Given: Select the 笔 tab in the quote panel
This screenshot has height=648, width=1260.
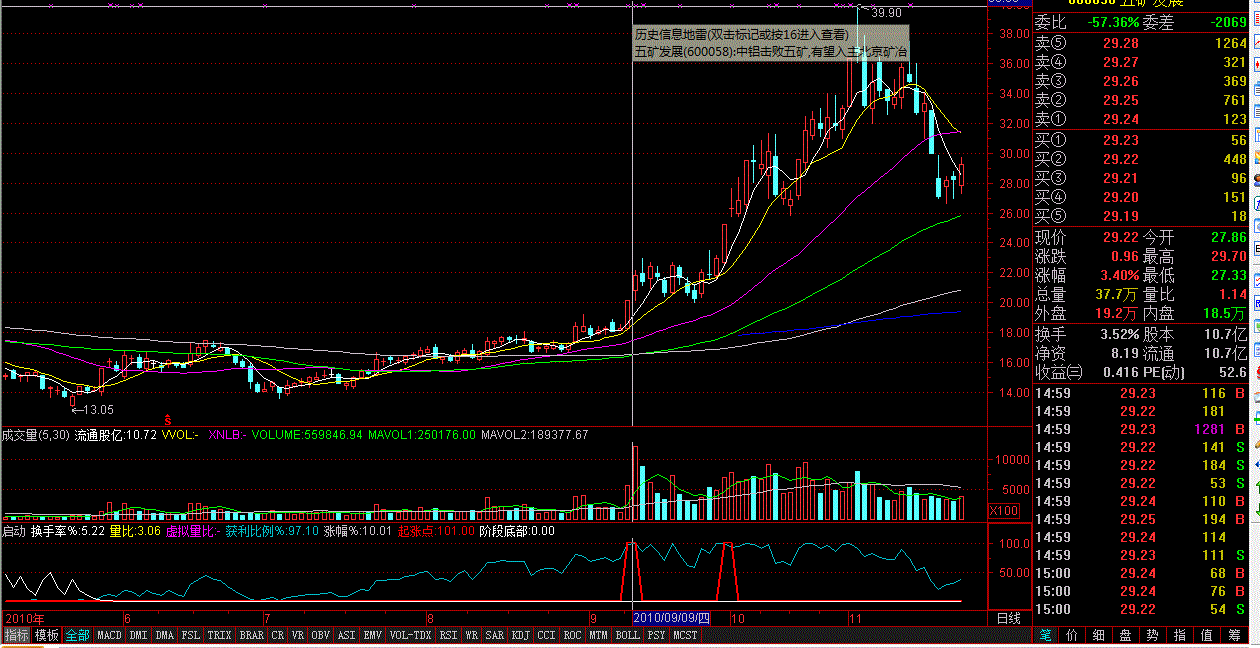Looking at the screenshot, I should click(x=1045, y=635).
